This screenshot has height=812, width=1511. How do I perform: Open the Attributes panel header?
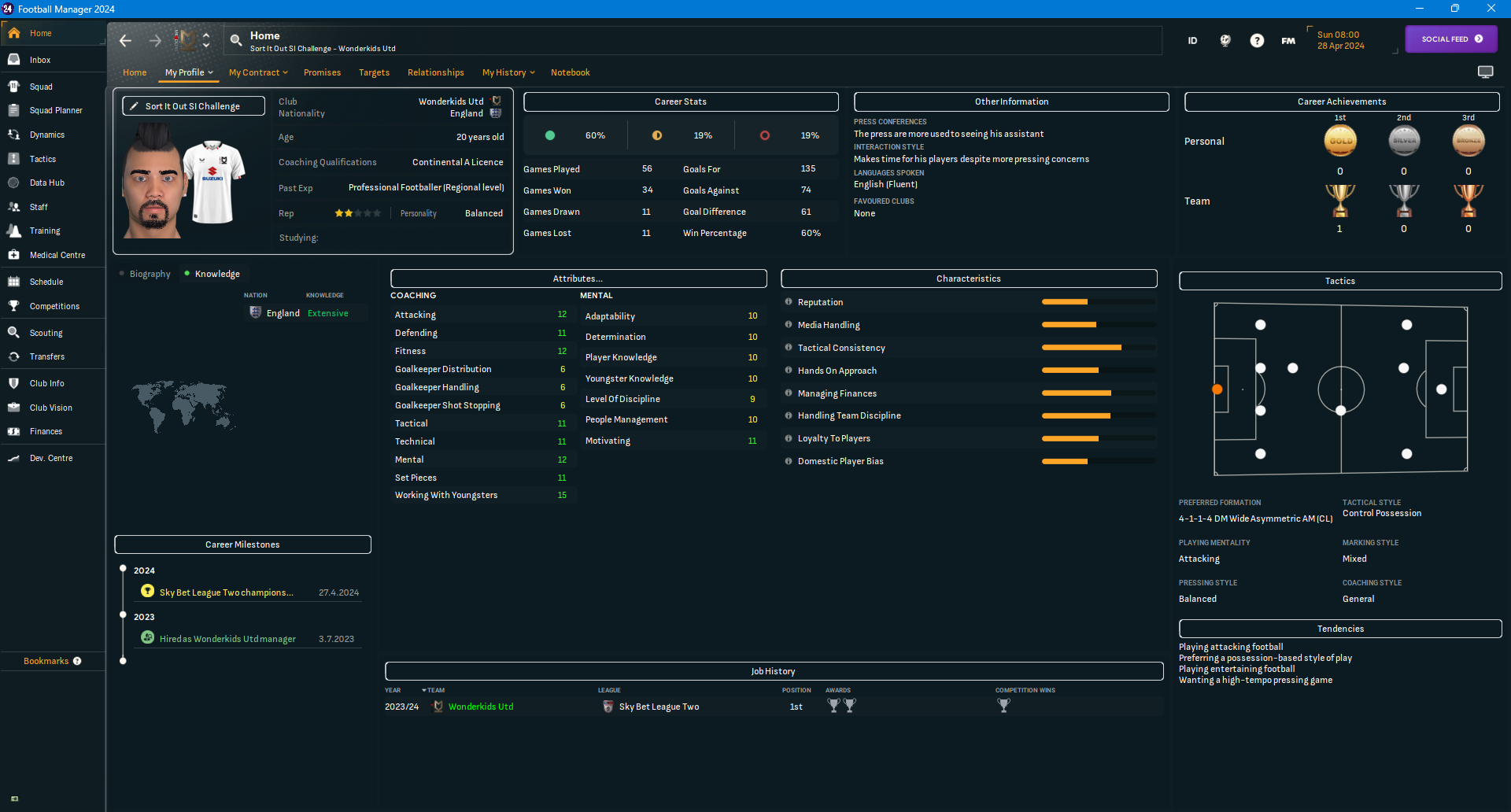click(x=578, y=279)
